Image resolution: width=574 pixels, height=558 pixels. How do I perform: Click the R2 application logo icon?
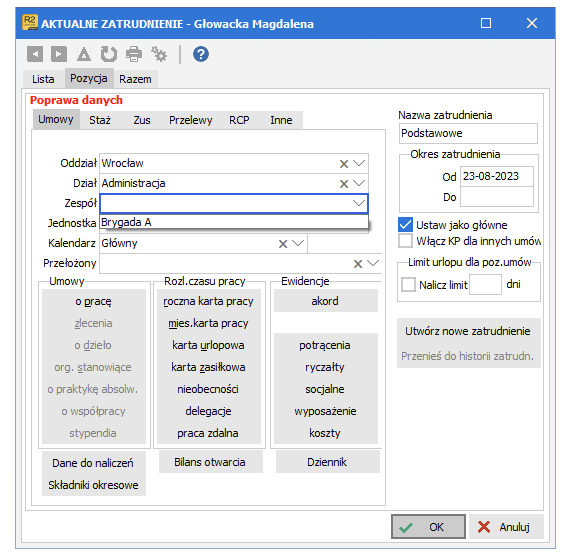(30, 23)
